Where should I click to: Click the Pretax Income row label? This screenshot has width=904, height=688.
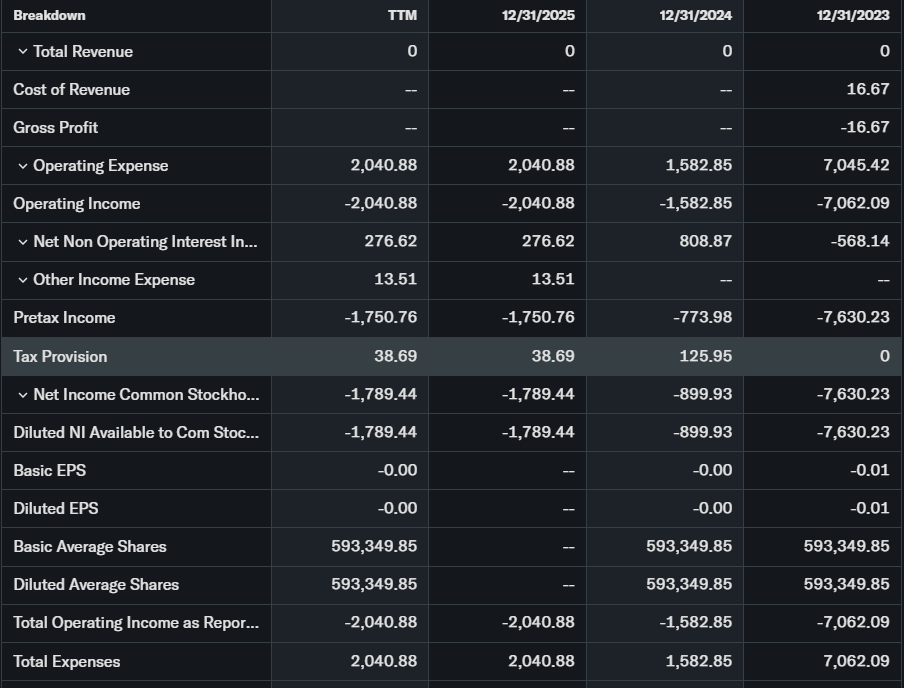(64, 318)
